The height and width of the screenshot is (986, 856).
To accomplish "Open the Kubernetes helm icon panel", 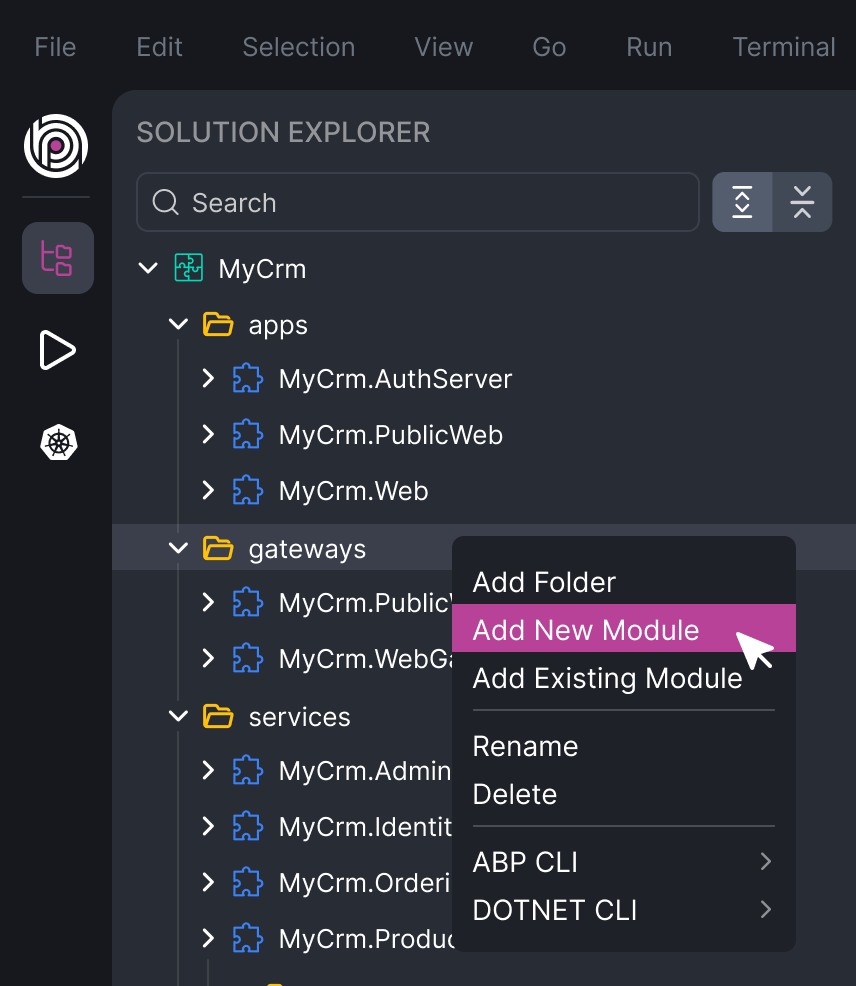I will pos(58,442).
